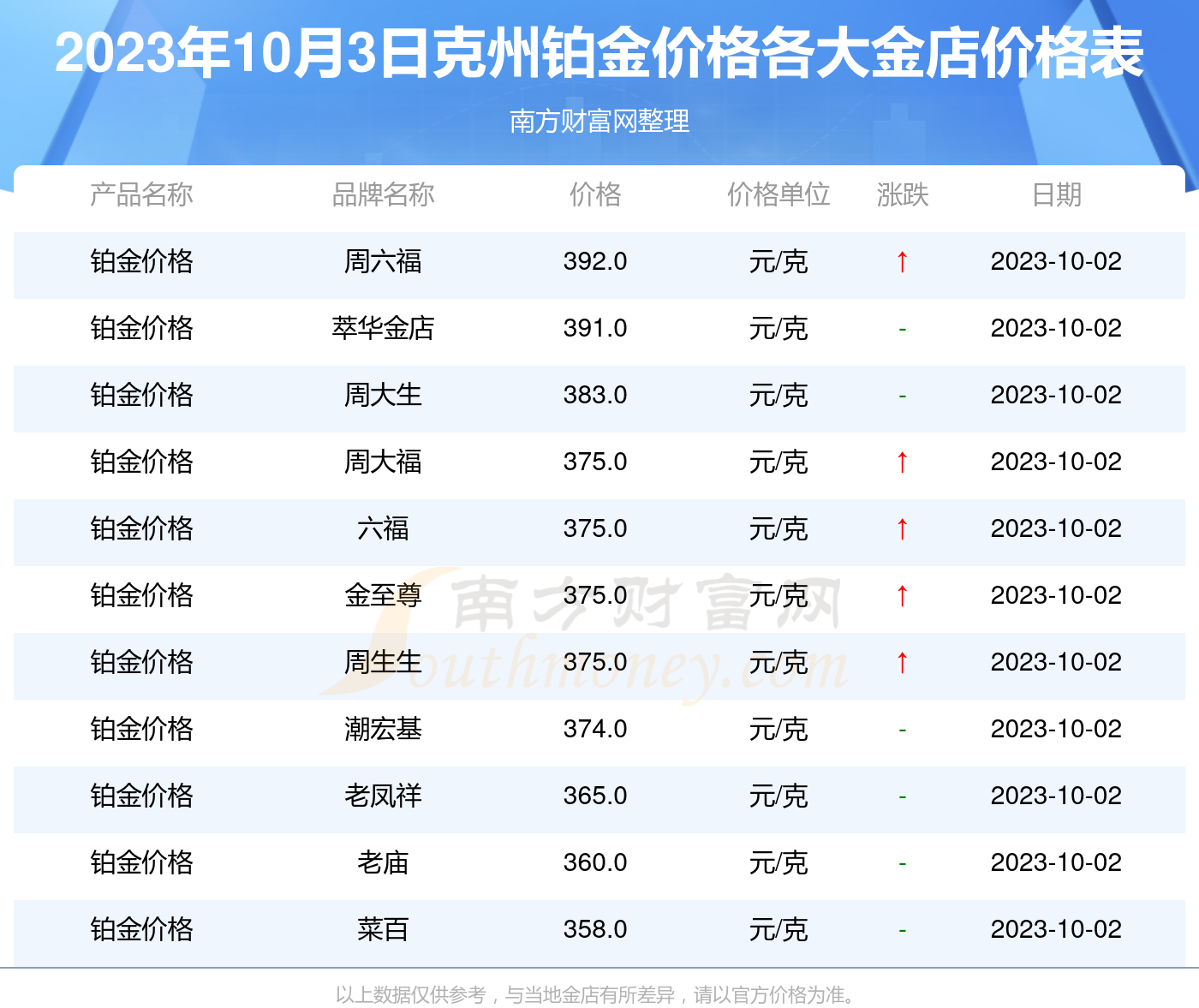Click 铂金价格 in the 老凤祥 row

[141, 796]
